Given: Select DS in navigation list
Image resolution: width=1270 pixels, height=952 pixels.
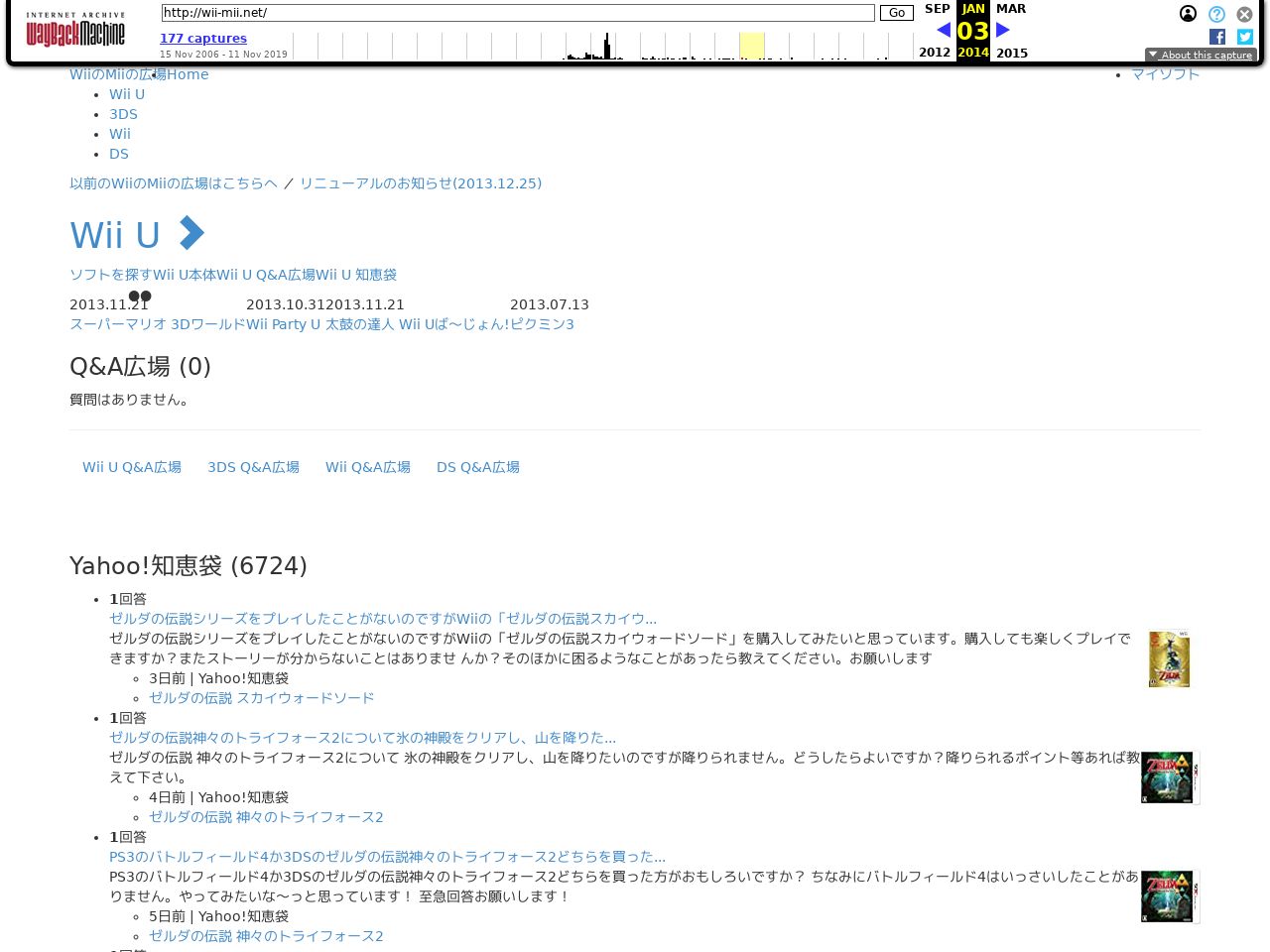Looking at the screenshot, I should pyautogui.click(x=119, y=154).
